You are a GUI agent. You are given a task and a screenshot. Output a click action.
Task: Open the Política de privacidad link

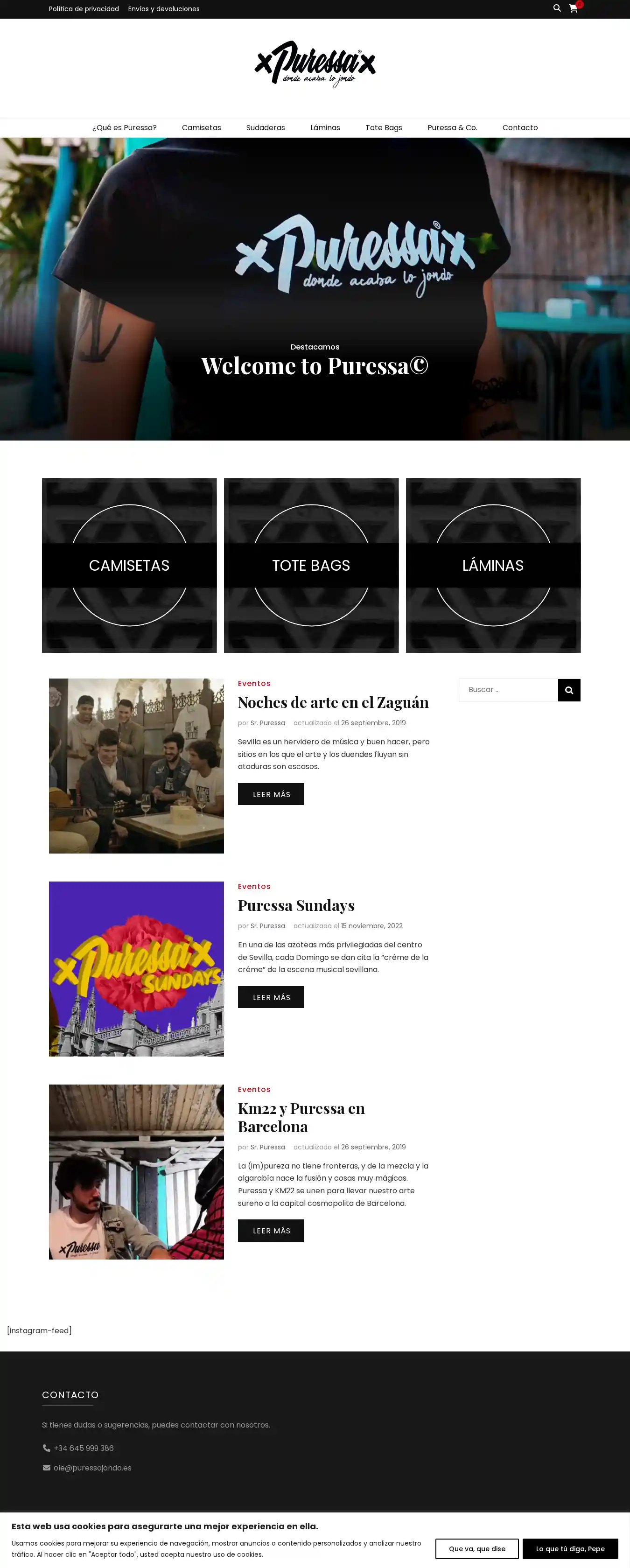pyautogui.click(x=84, y=9)
